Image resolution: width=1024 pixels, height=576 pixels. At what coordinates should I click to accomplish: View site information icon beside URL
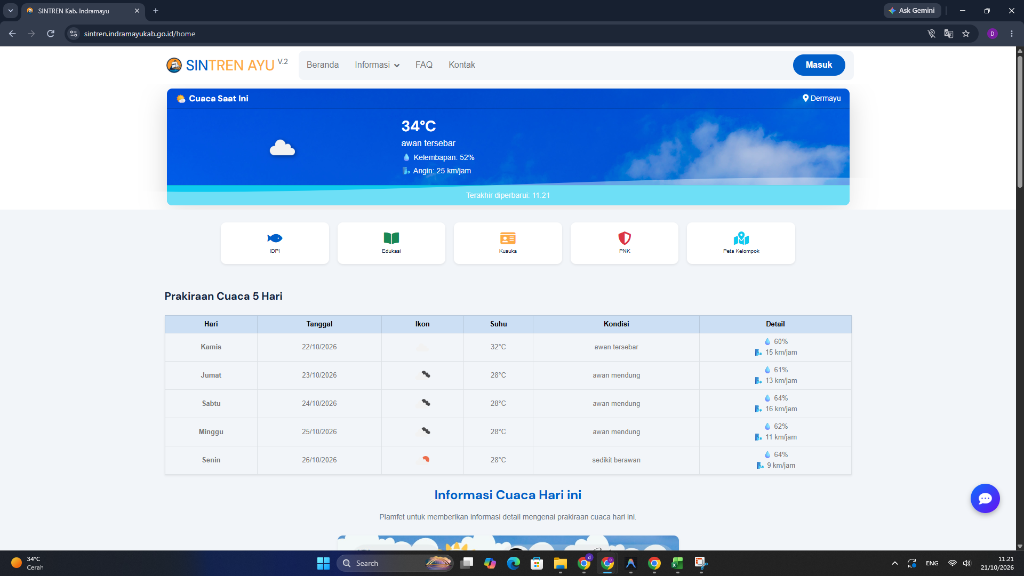[x=74, y=33]
